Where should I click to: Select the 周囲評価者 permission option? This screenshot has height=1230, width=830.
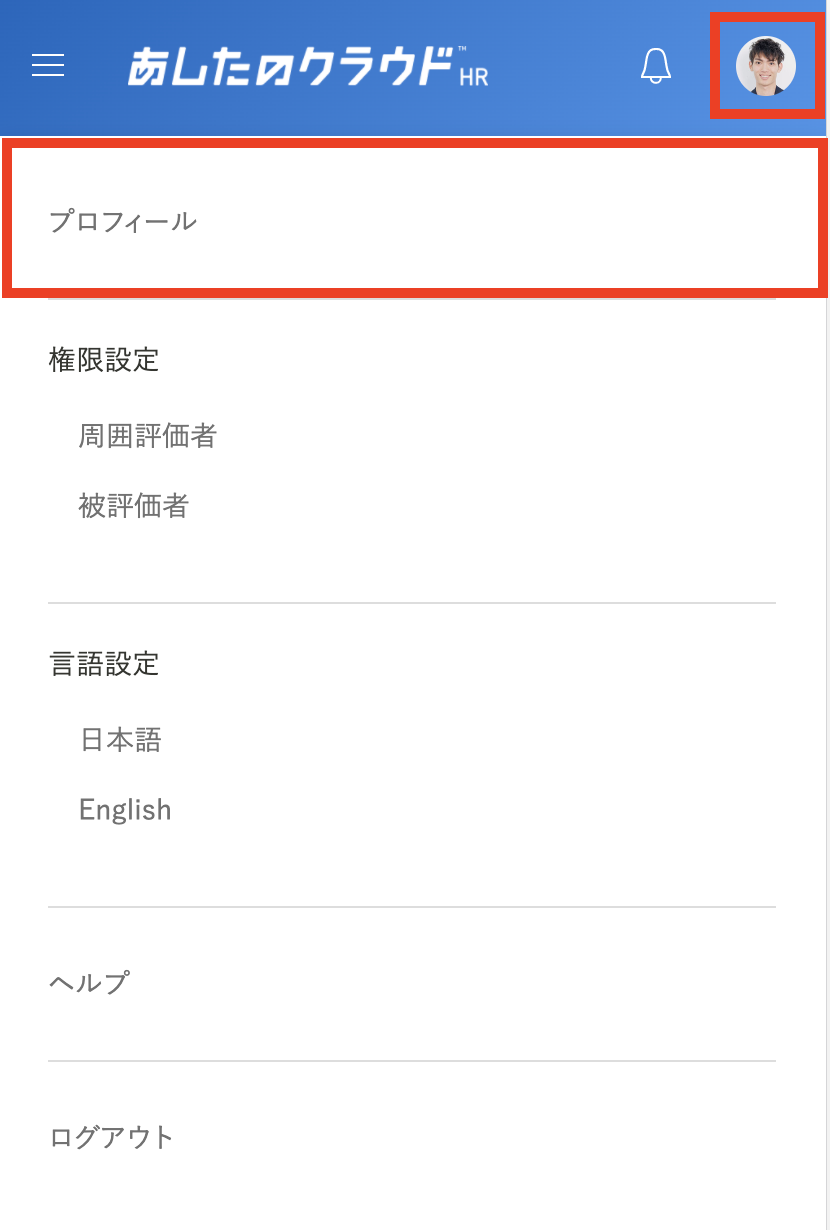point(148,436)
